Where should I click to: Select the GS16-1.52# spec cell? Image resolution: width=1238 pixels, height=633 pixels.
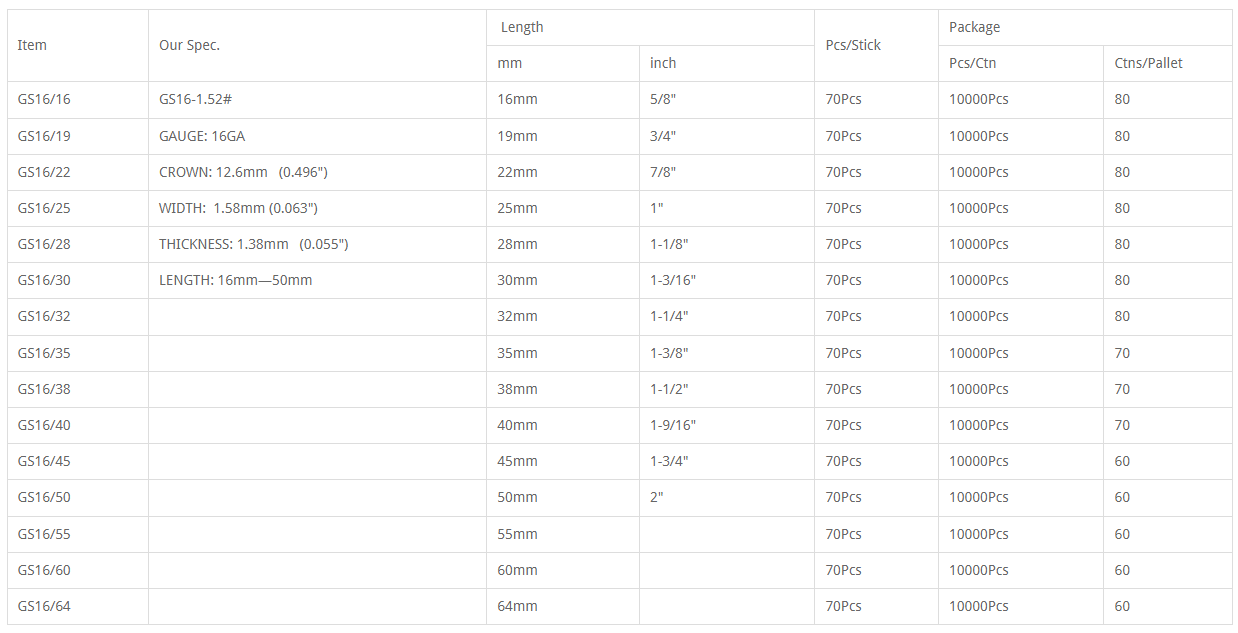pyautogui.click(x=318, y=100)
